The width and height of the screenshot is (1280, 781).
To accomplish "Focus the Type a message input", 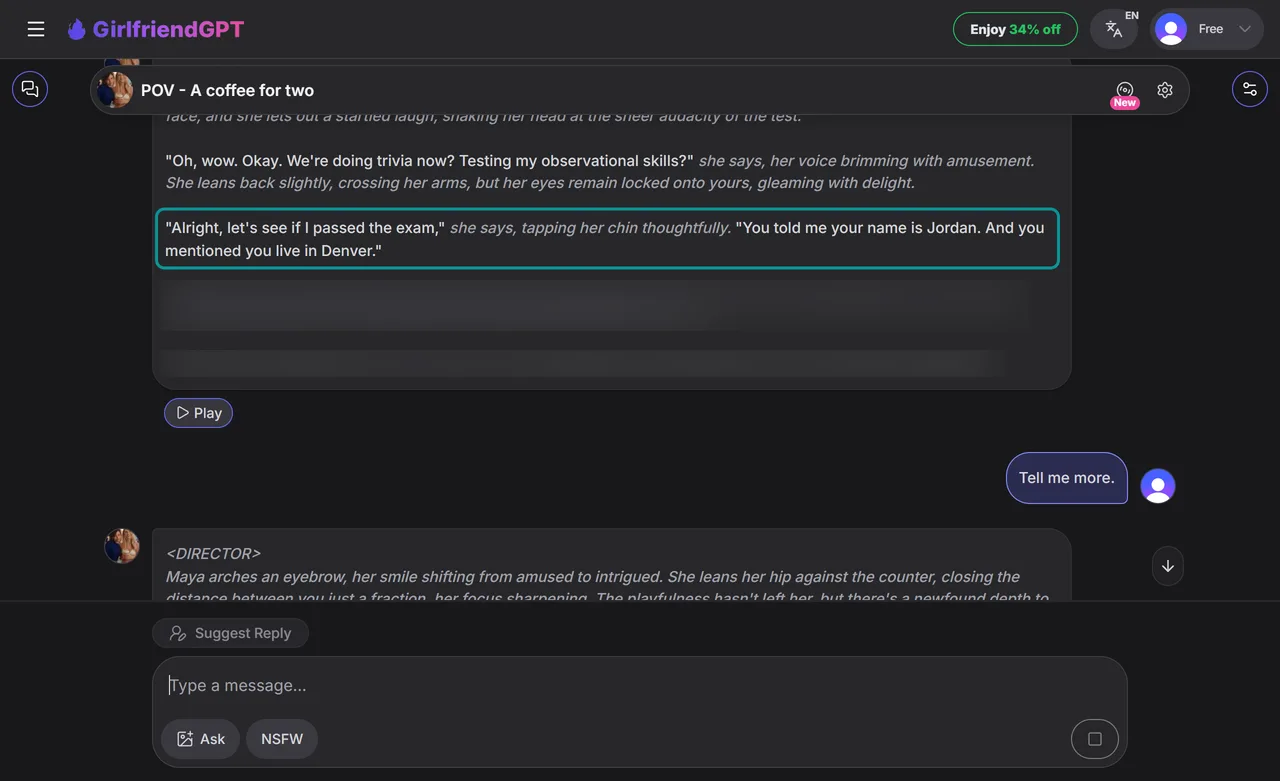I will coord(640,686).
